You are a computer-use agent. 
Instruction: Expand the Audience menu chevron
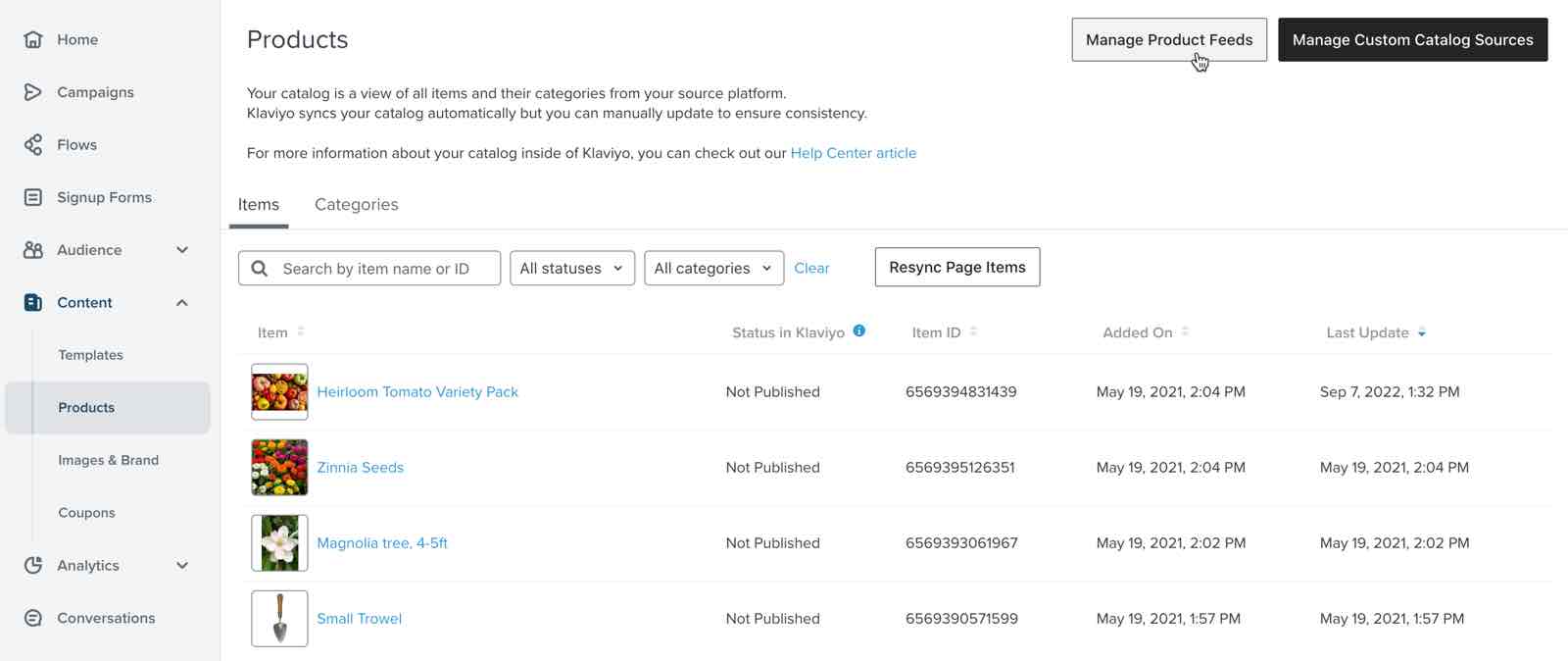coord(182,250)
